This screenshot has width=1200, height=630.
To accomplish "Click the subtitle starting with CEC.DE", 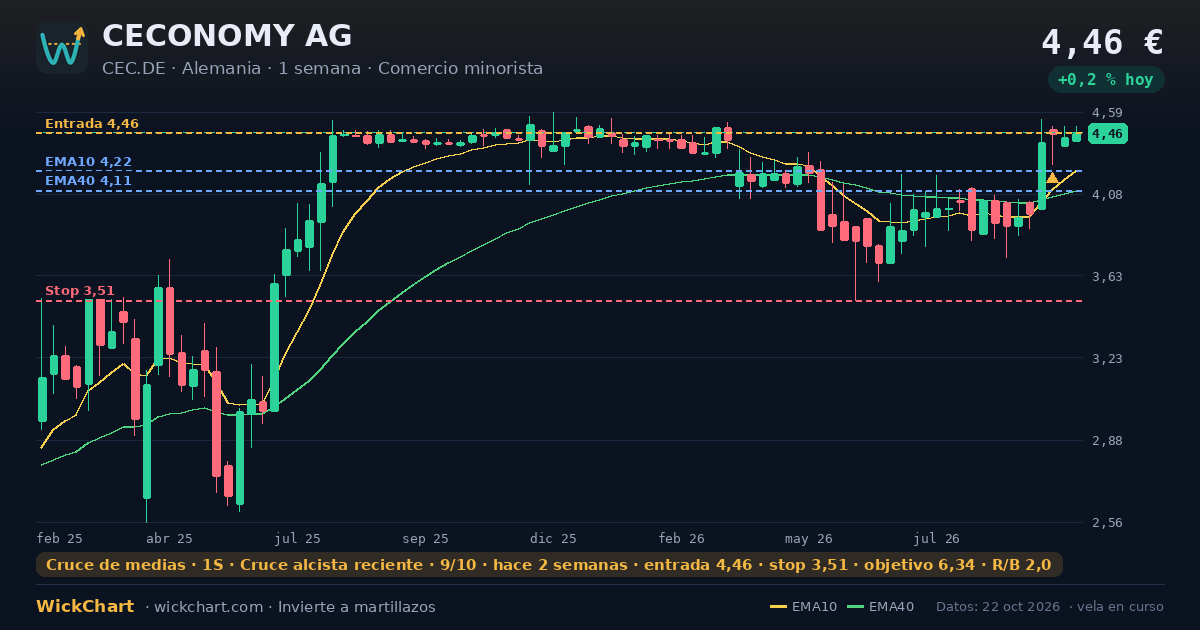I will pos(322,68).
